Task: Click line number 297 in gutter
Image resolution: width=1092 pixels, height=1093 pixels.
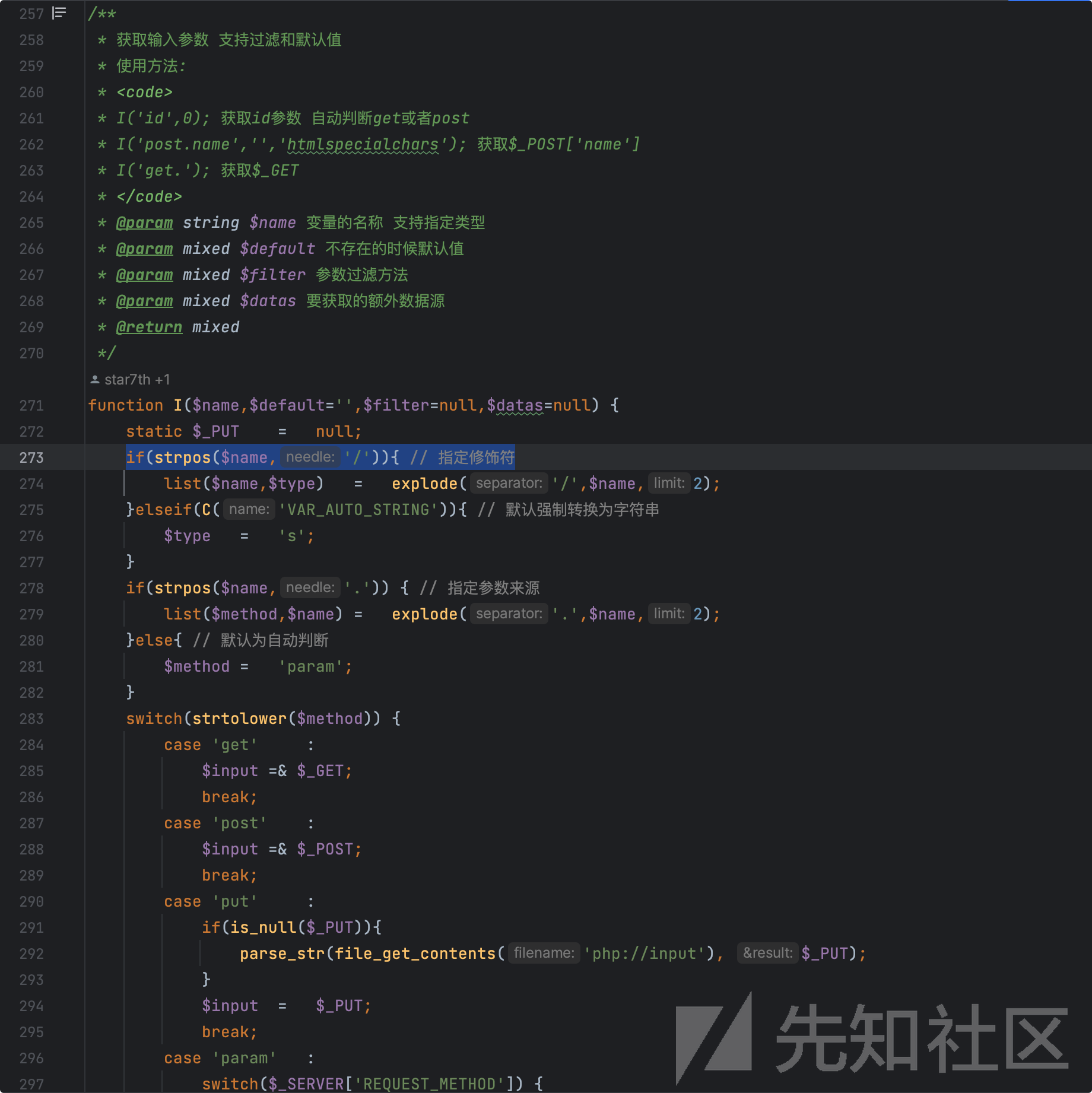Action: click(31, 1084)
